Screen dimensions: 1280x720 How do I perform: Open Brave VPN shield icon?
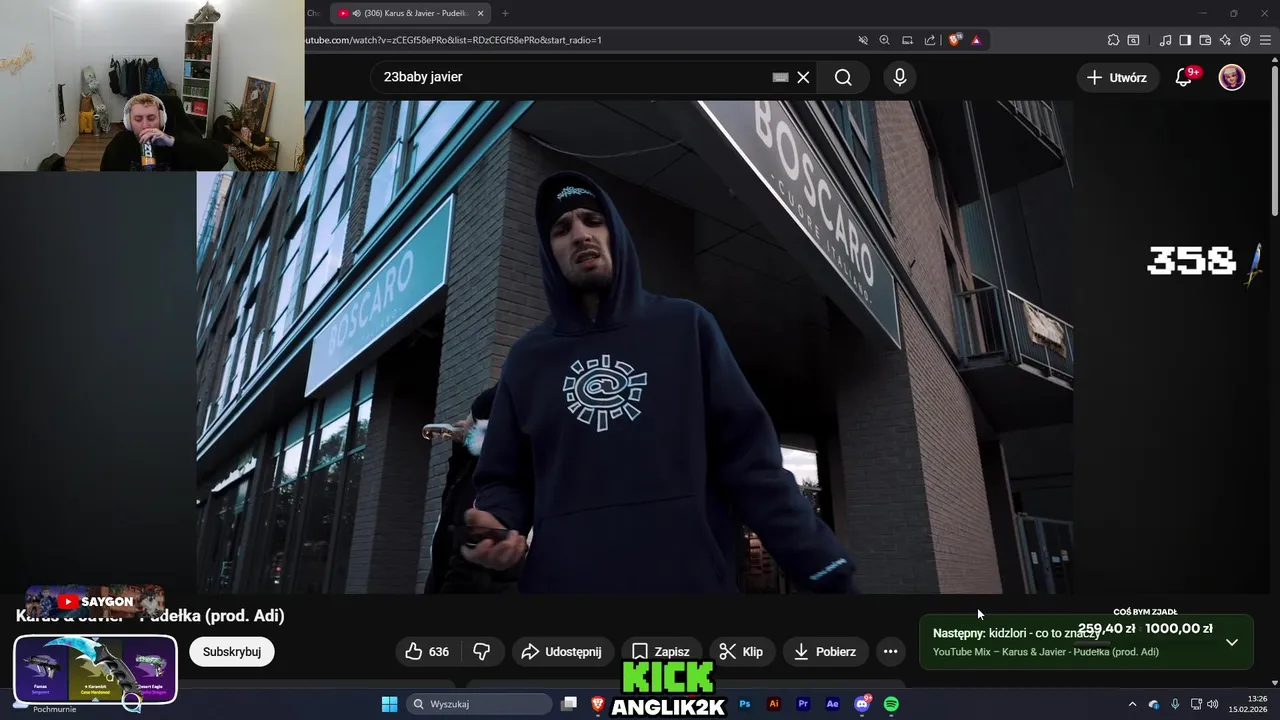point(1245,40)
